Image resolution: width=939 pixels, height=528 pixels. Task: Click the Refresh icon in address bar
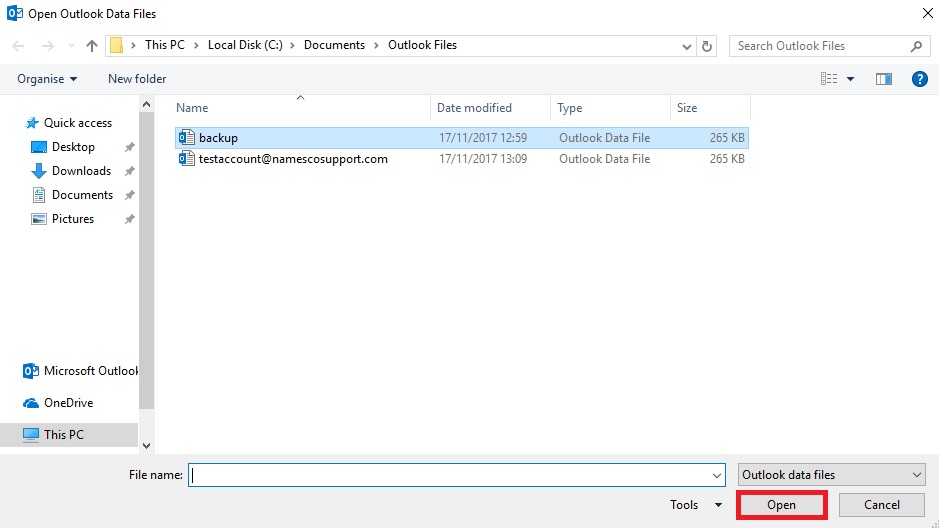coord(708,46)
